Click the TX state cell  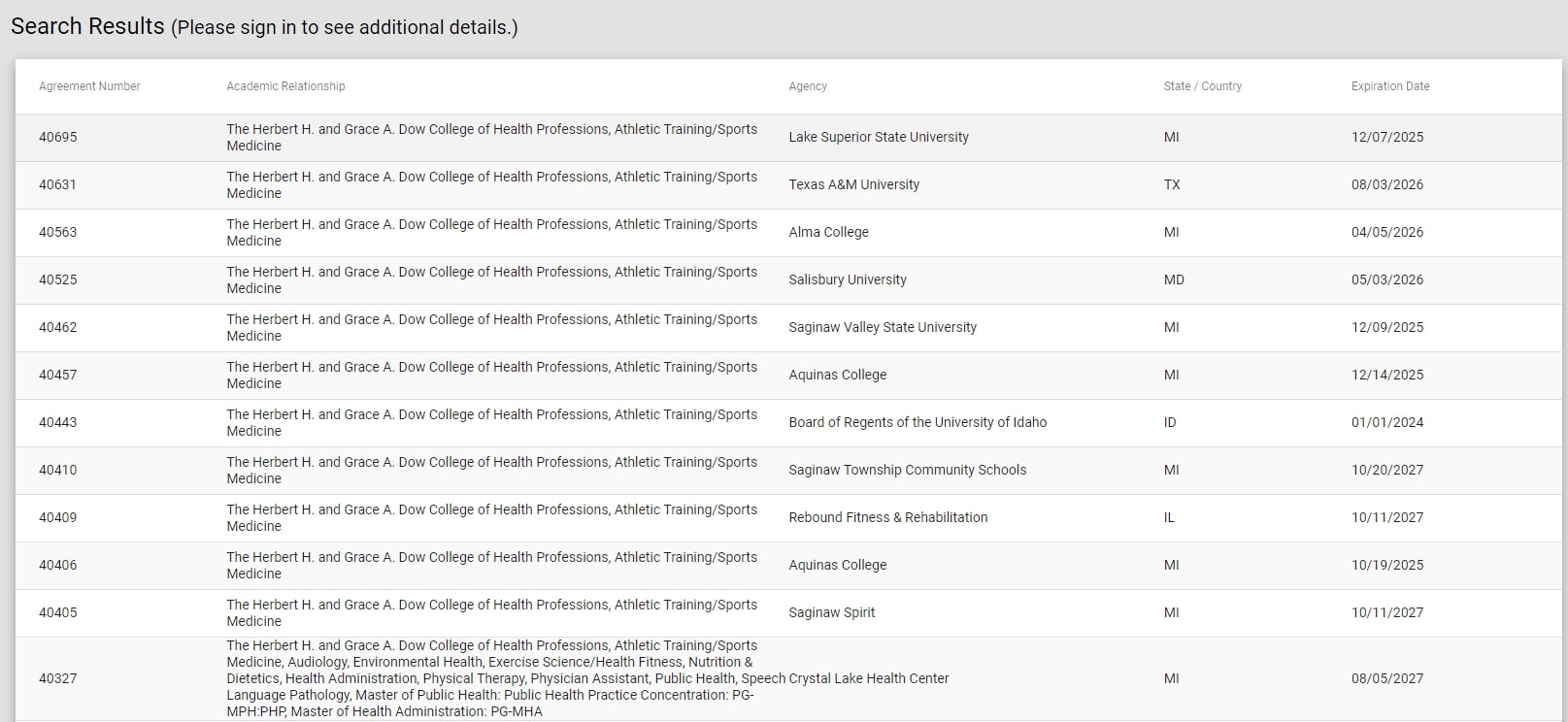click(1172, 184)
